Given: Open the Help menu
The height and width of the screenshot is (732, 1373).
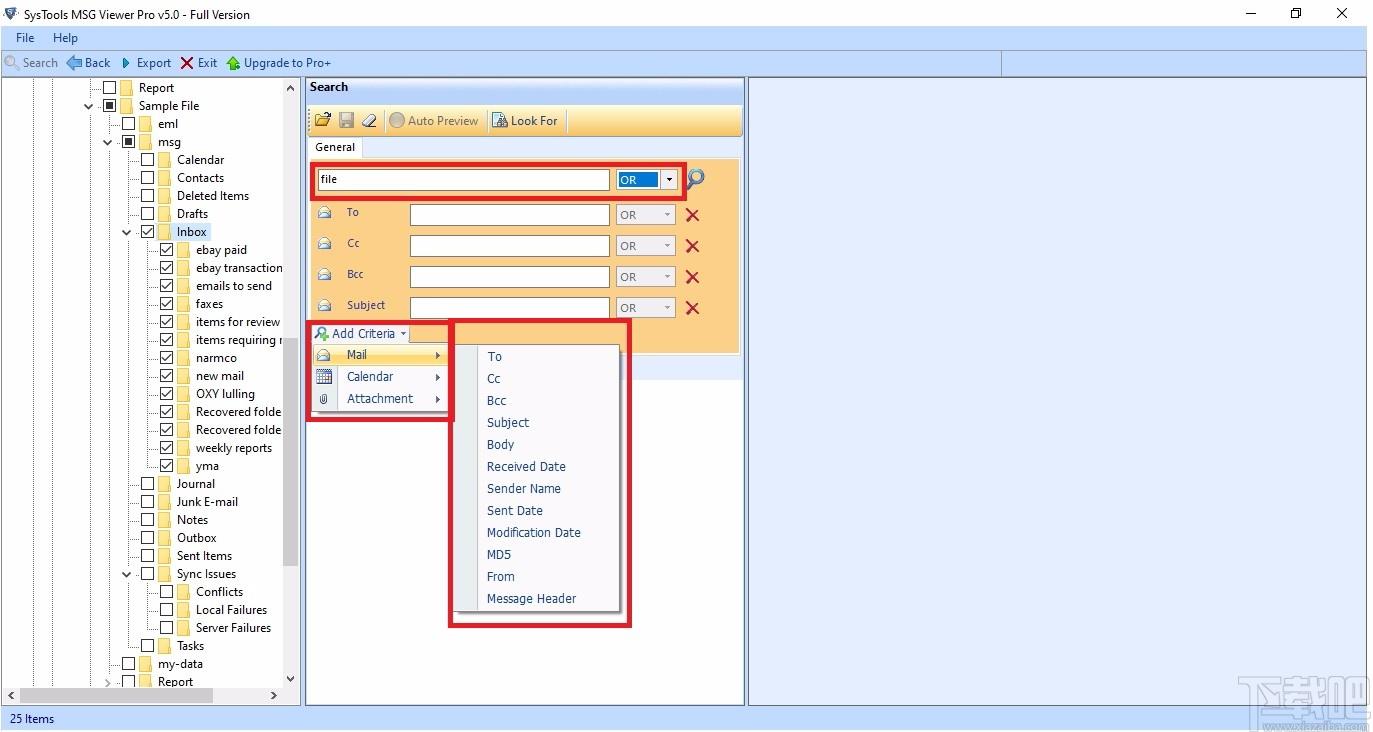Looking at the screenshot, I should 65,38.
